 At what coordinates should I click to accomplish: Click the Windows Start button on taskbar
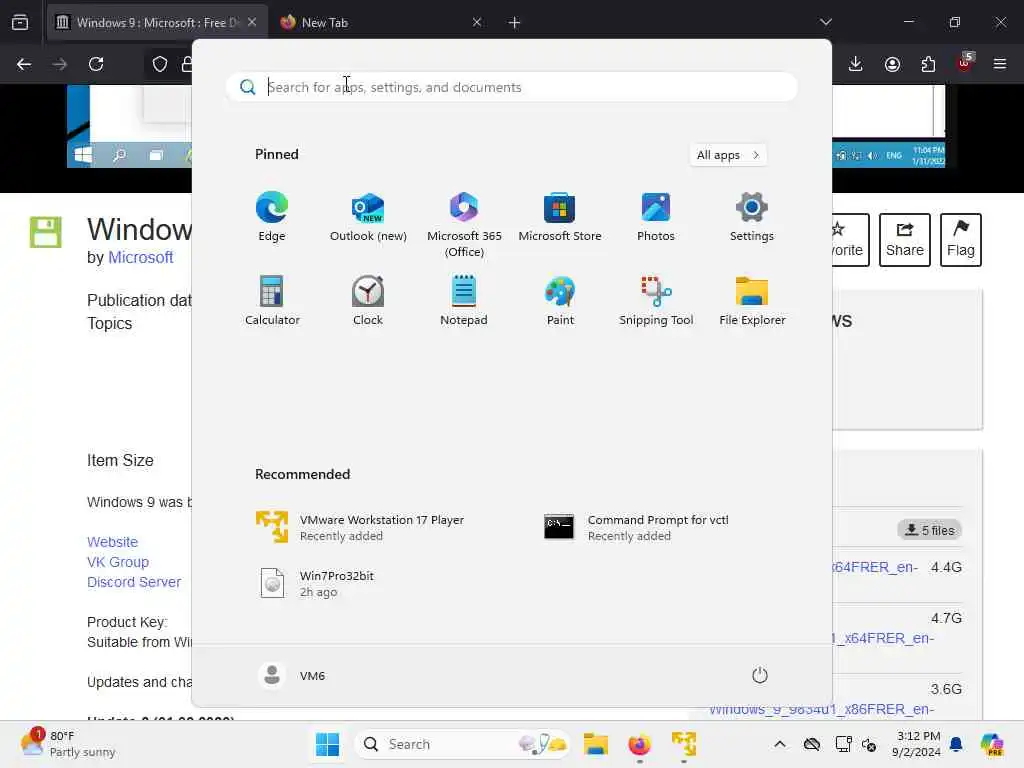(327, 744)
